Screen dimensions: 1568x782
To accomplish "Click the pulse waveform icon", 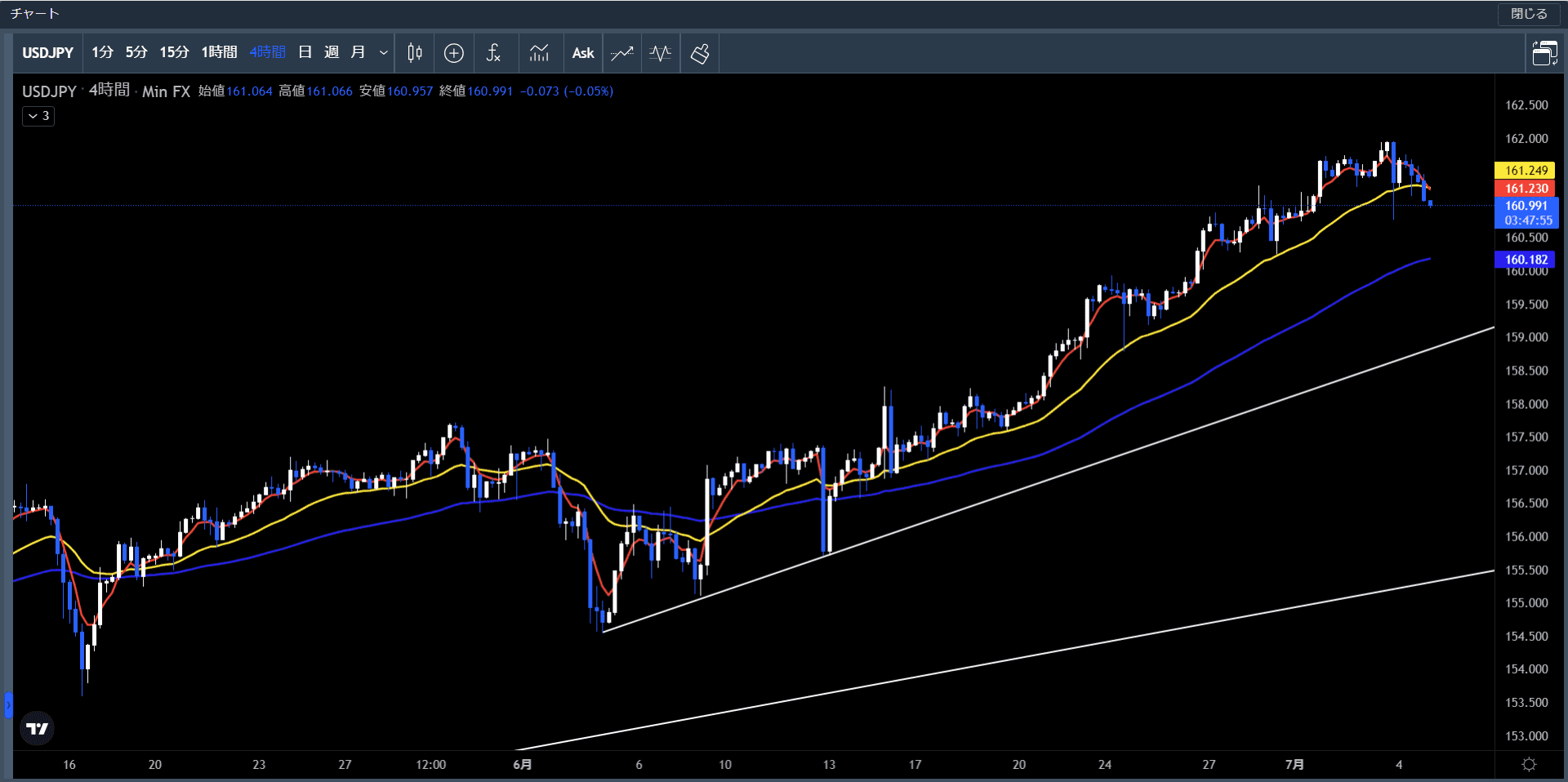I will pos(661,53).
